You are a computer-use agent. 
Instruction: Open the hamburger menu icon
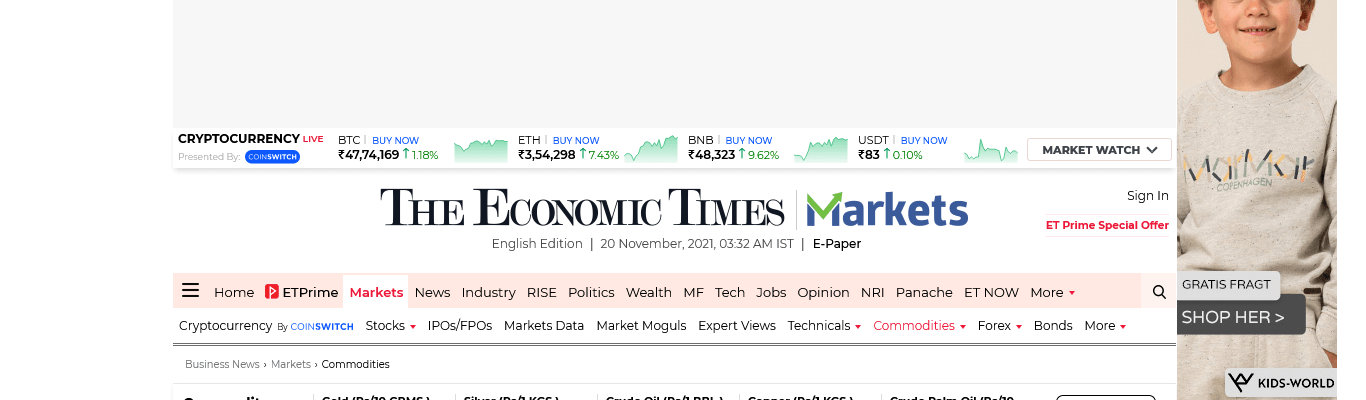coord(190,291)
